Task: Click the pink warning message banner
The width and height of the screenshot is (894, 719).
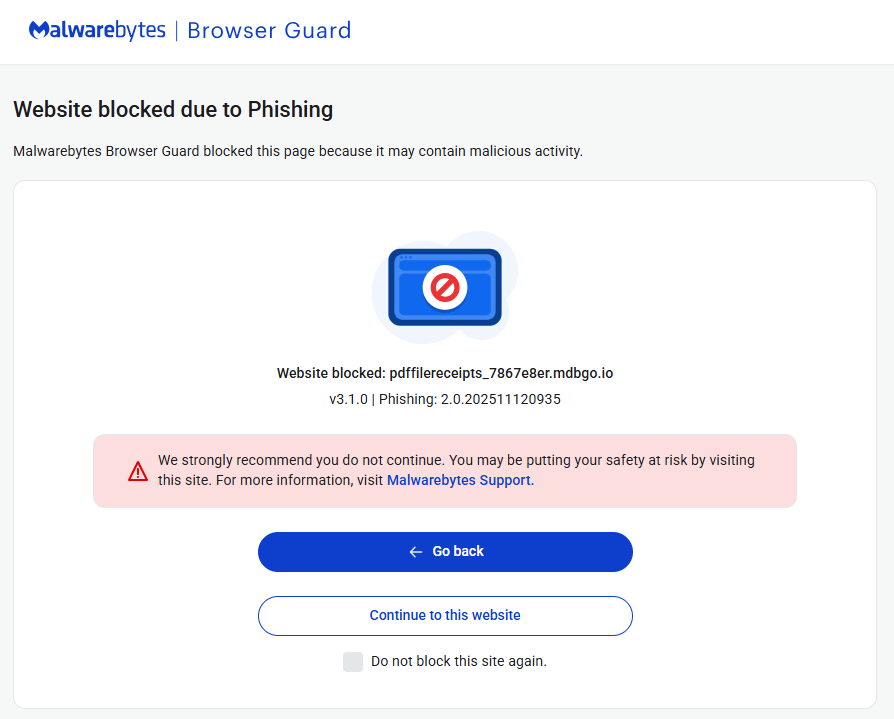Action: point(445,469)
